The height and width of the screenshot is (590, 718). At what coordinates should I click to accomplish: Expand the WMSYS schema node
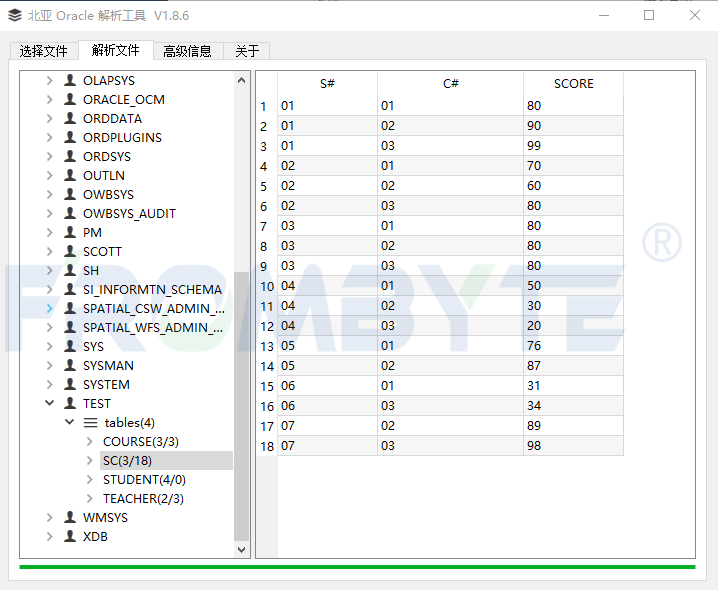click(49, 518)
